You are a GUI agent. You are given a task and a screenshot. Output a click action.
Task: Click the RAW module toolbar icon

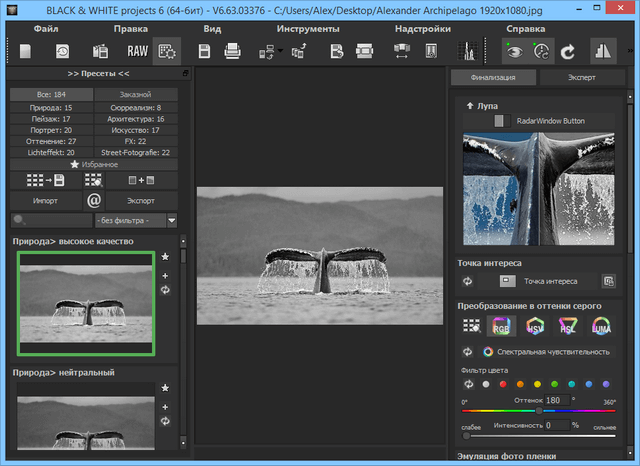tap(136, 50)
